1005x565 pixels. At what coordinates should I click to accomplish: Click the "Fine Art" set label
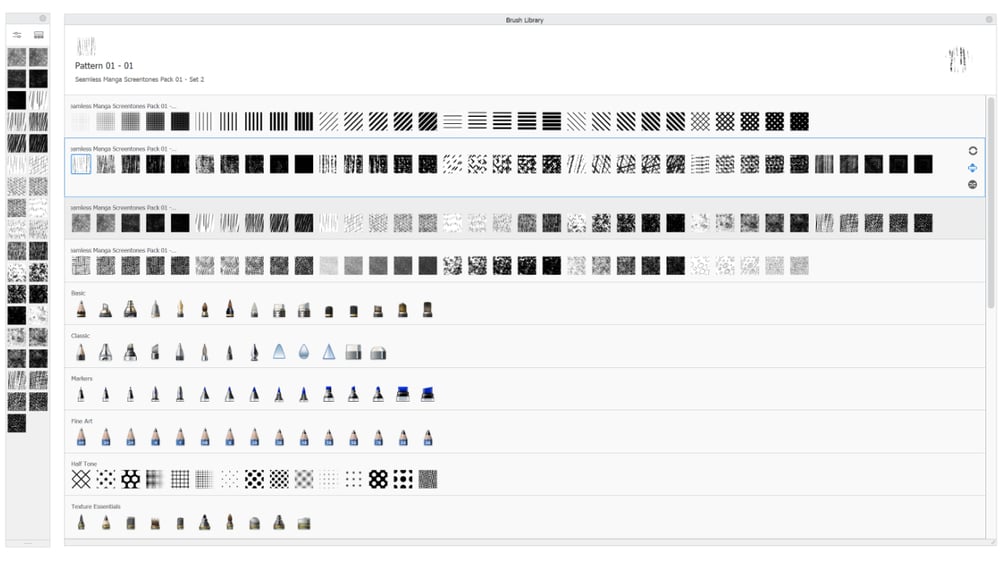click(x=81, y=421)
